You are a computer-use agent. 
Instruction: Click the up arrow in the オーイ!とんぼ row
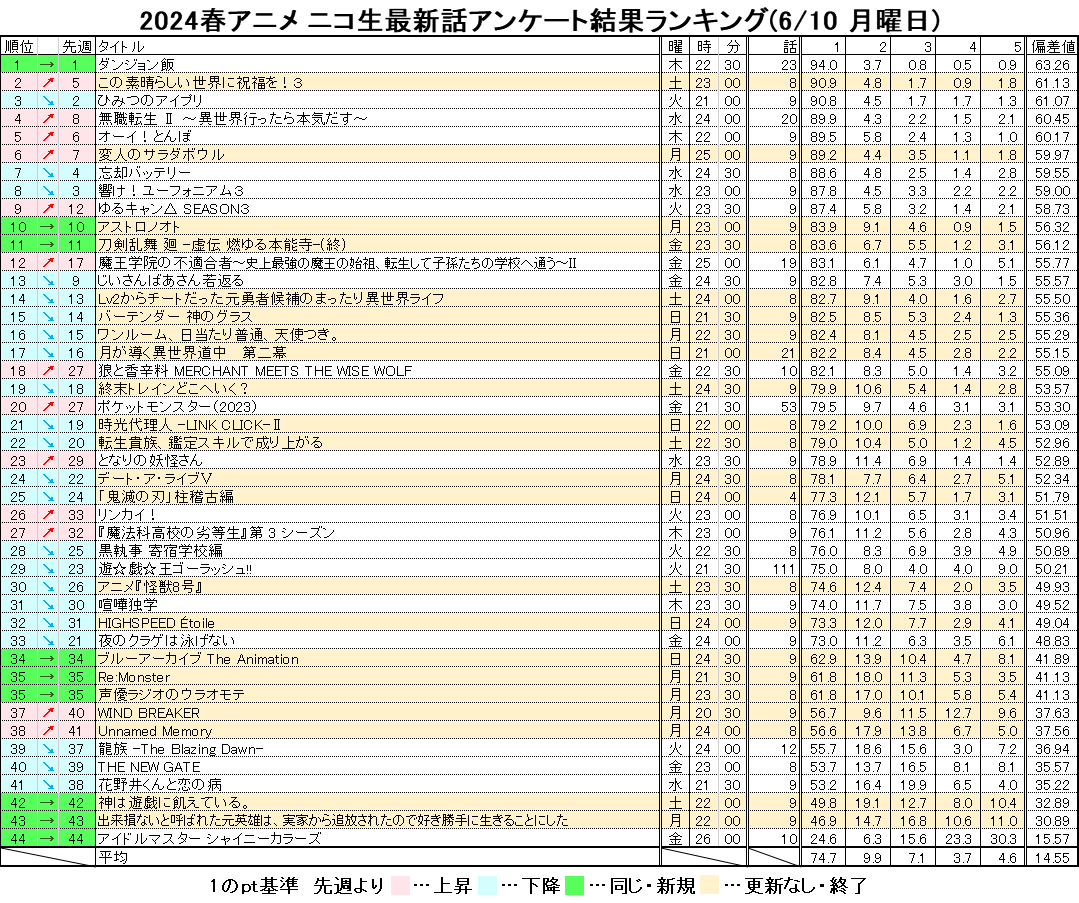(47, 136)
